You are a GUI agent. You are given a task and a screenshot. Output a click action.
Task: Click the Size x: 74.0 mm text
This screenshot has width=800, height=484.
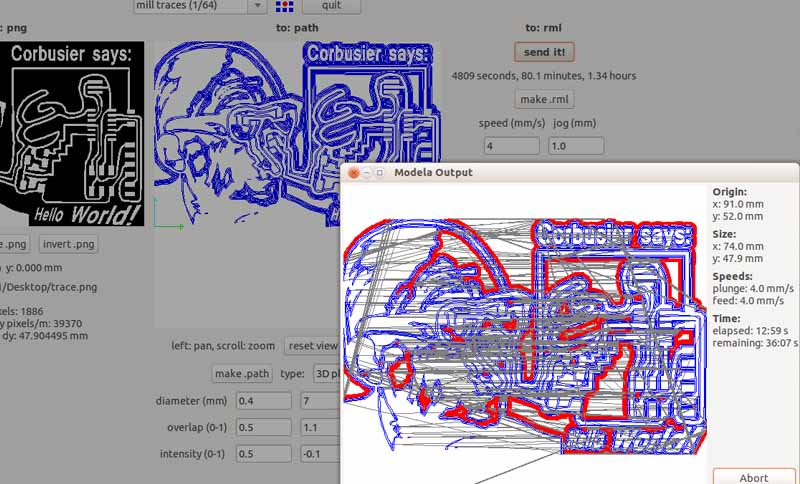pos(738,246)
